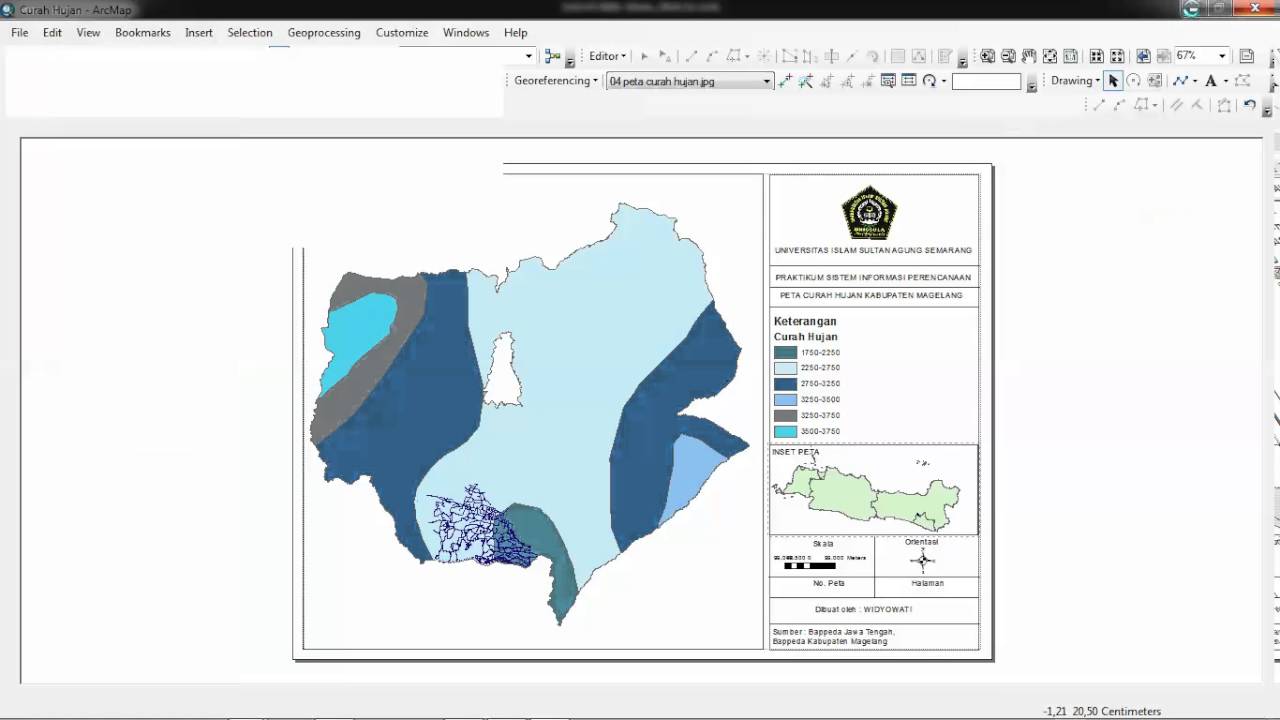The width and height of the screenshot is (1280, 720).
Task: Click the layout Zoom Out tool
Action: coord(1009,56)
